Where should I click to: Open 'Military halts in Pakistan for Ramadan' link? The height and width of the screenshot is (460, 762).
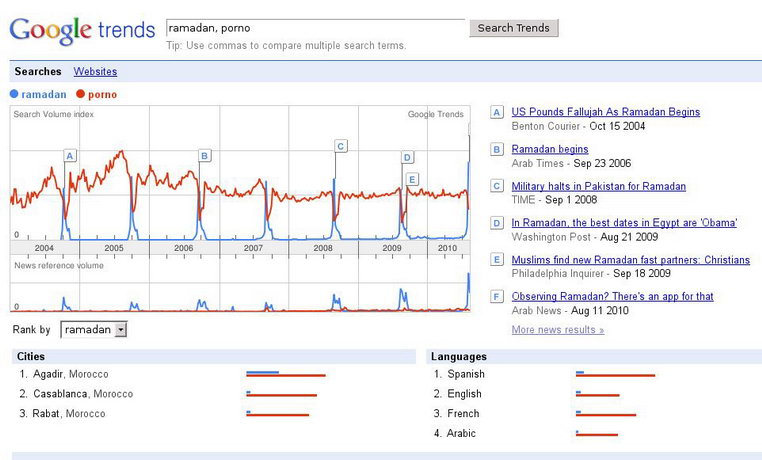tap(598, 187)
